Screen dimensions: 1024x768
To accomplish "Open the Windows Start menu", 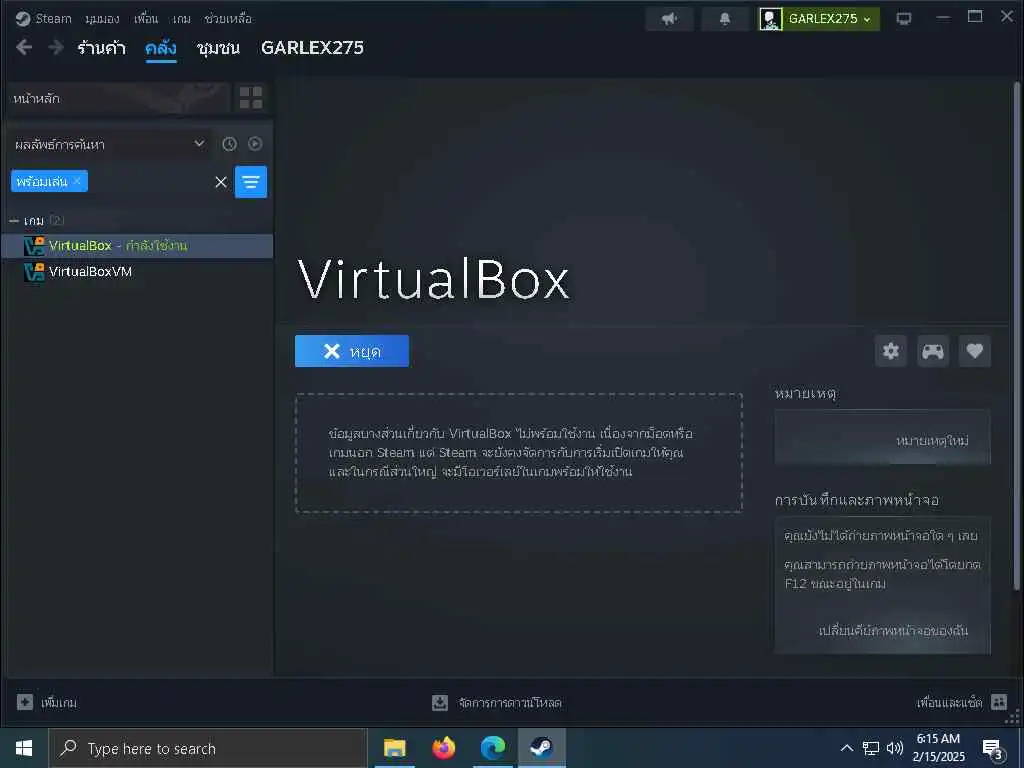I will tap(24, 748).
